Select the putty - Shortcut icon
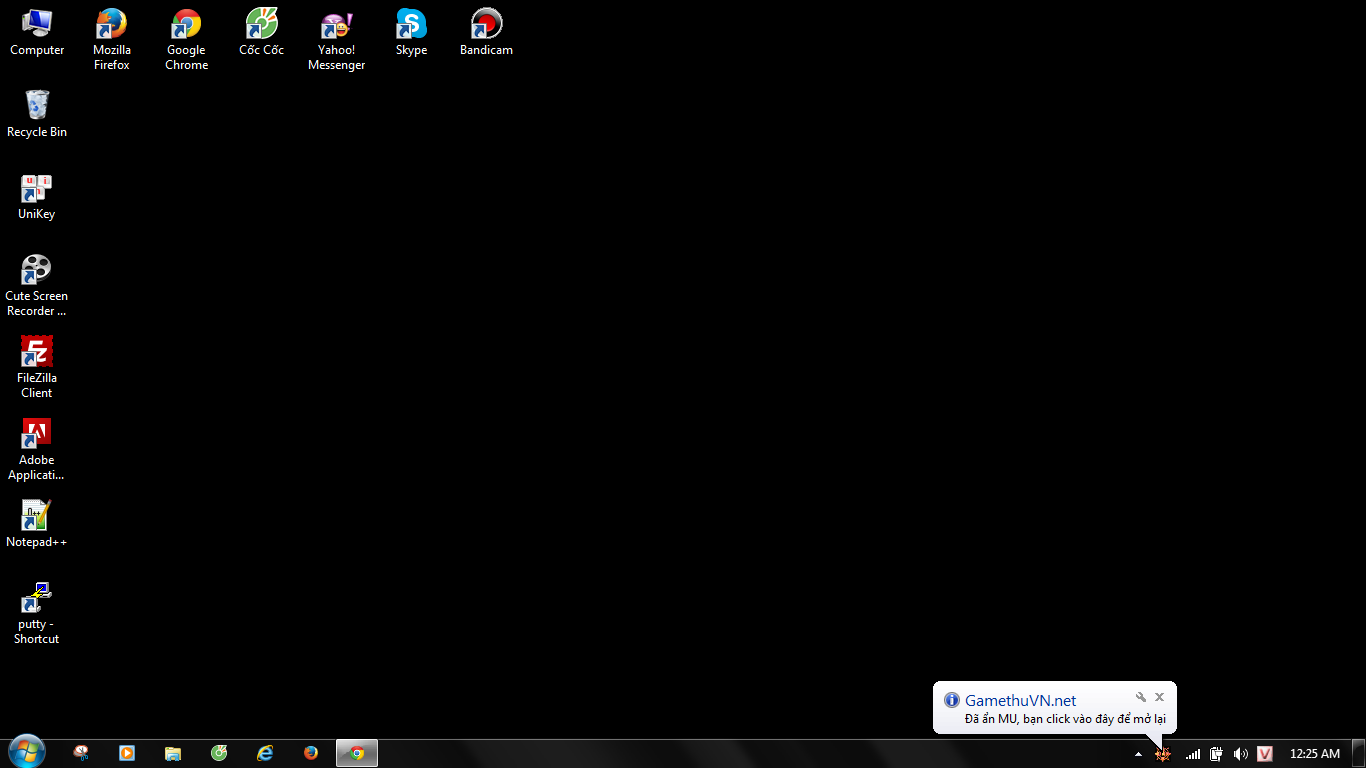 pyautogui.click(x=37, y=613)
